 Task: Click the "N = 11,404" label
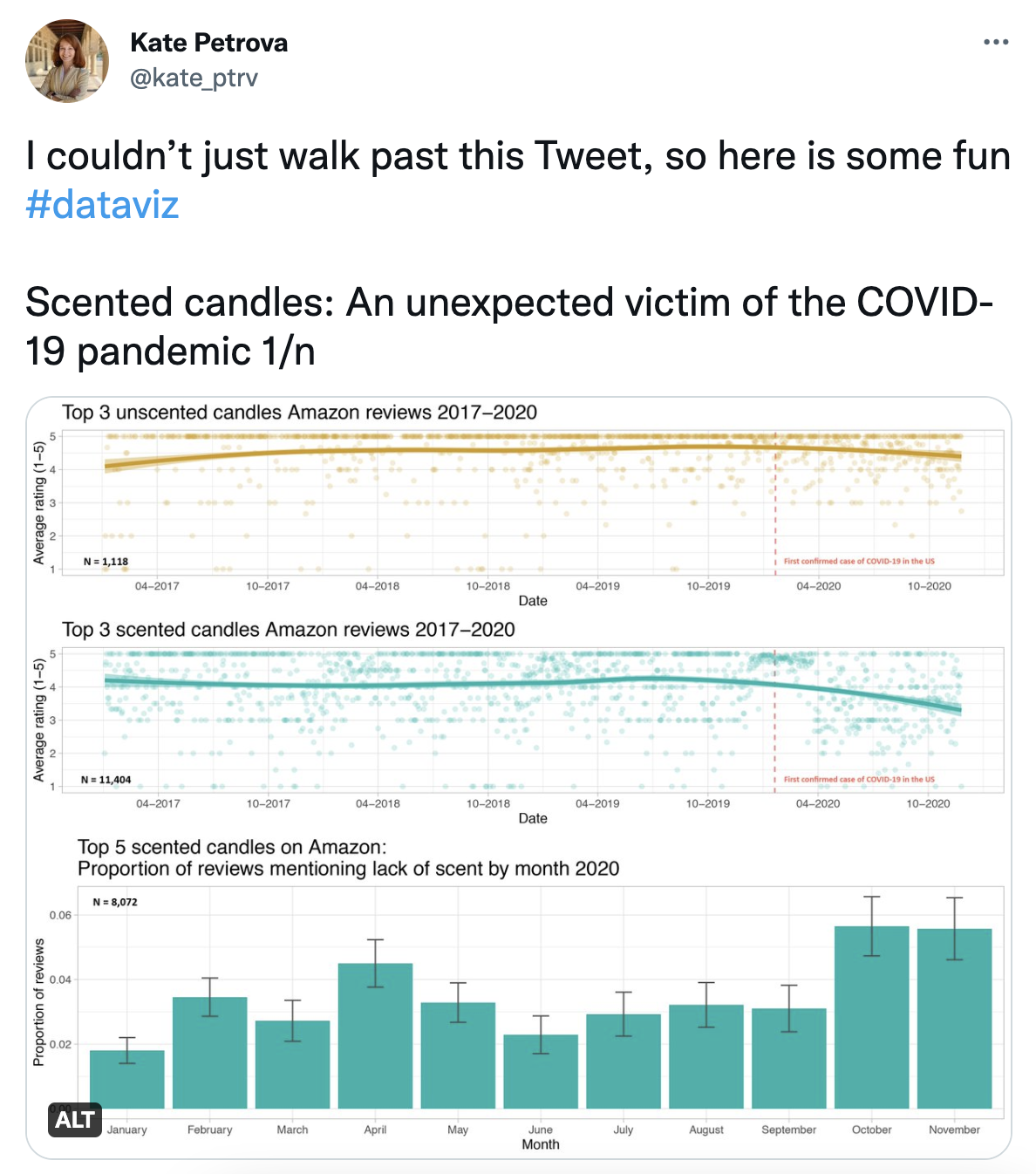[x=106, y=780]
